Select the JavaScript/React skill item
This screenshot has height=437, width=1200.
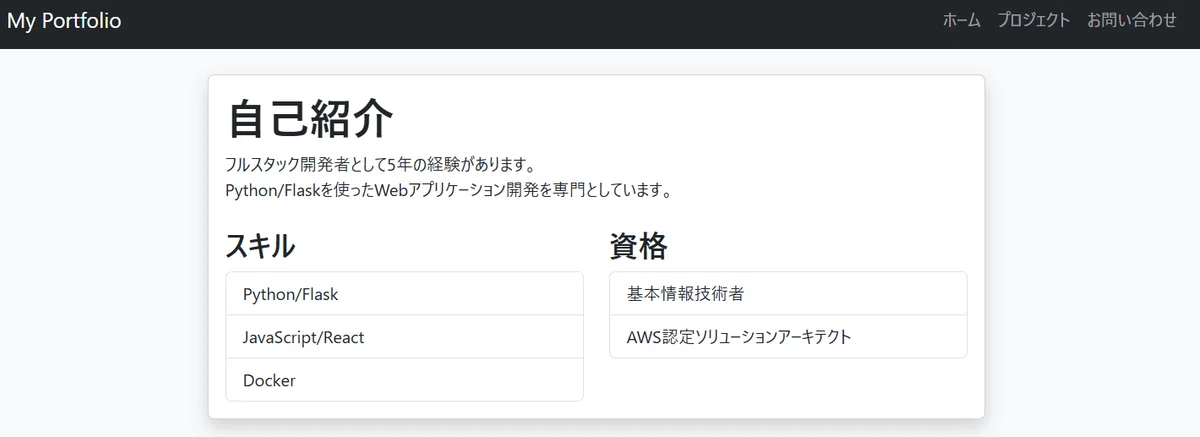coord(405,337)
